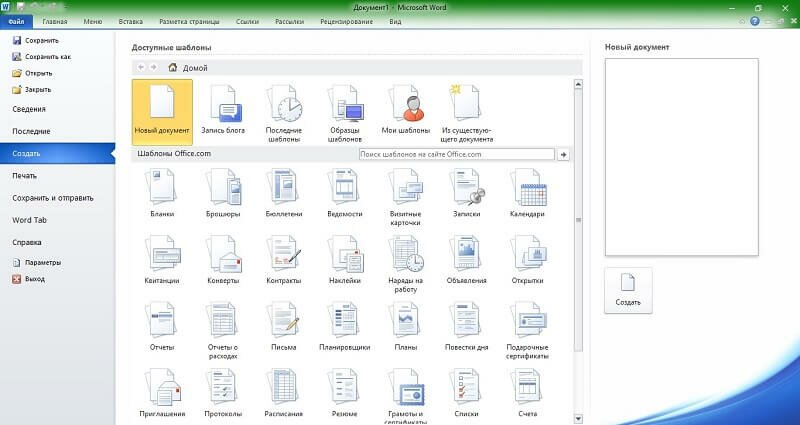Screen dimensions: 800x425
Task: Open the Грамоты и сертификаты category
Action: coord(406,395)
